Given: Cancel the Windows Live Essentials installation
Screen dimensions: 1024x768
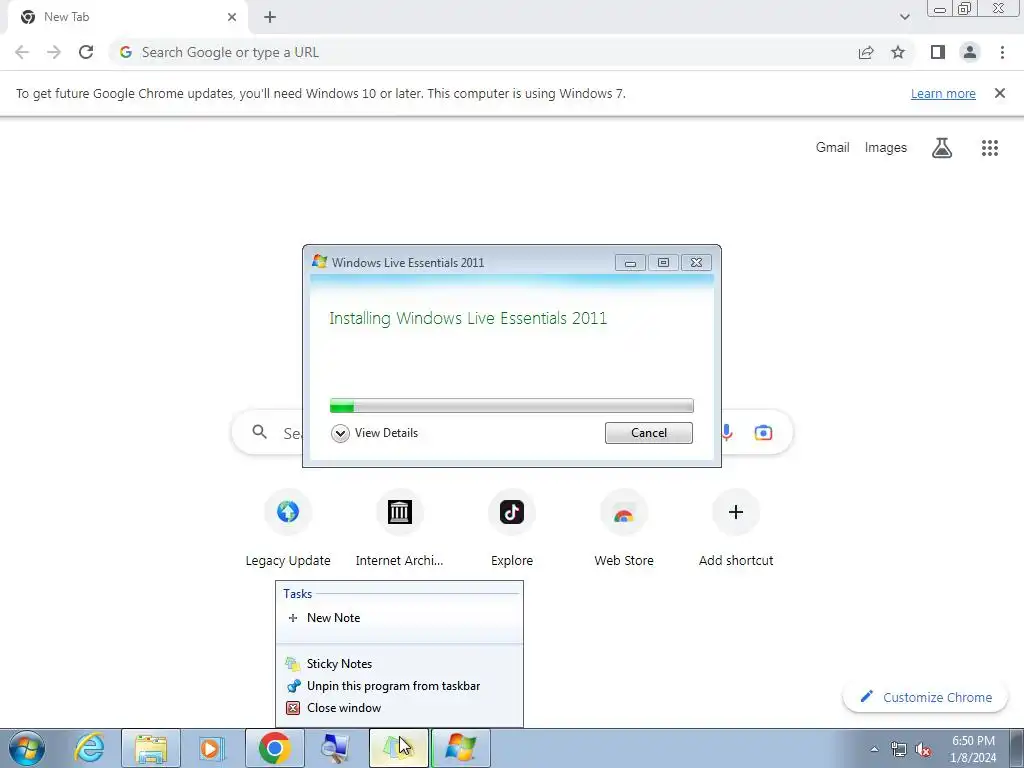Looking at the screenshot, I should click(648, 433).
